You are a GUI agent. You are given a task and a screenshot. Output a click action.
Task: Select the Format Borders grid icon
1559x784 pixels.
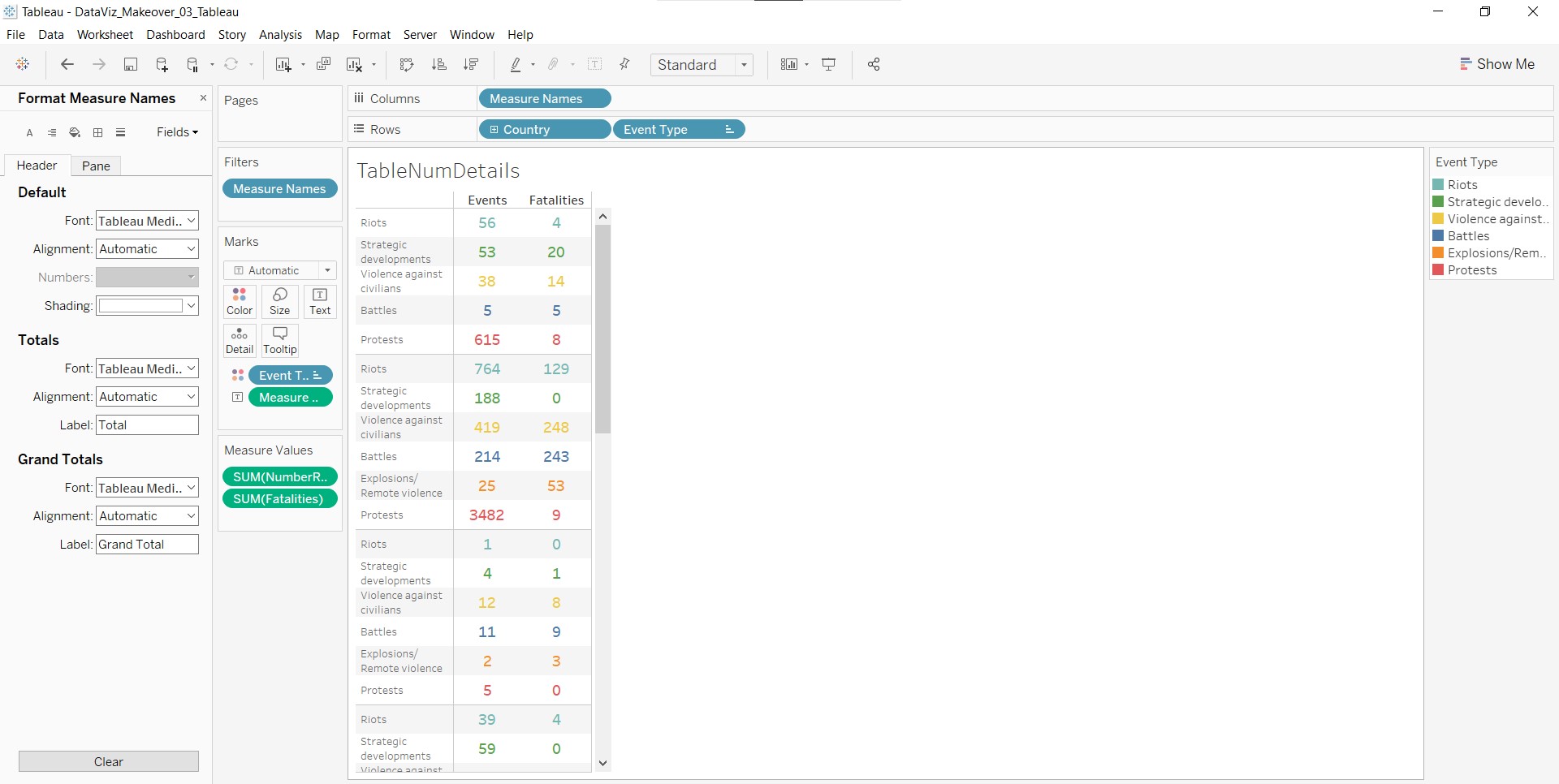(x=98, y=132)
